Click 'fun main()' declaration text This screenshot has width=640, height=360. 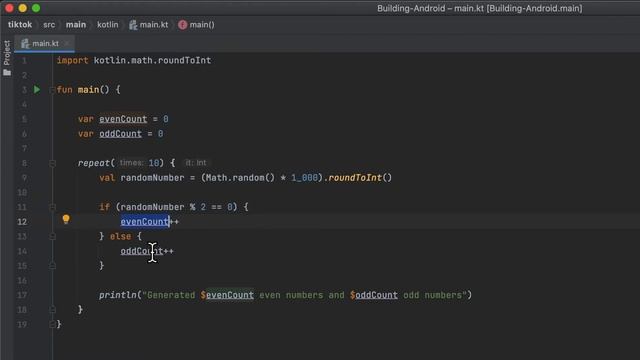click(x=83, y=90)
